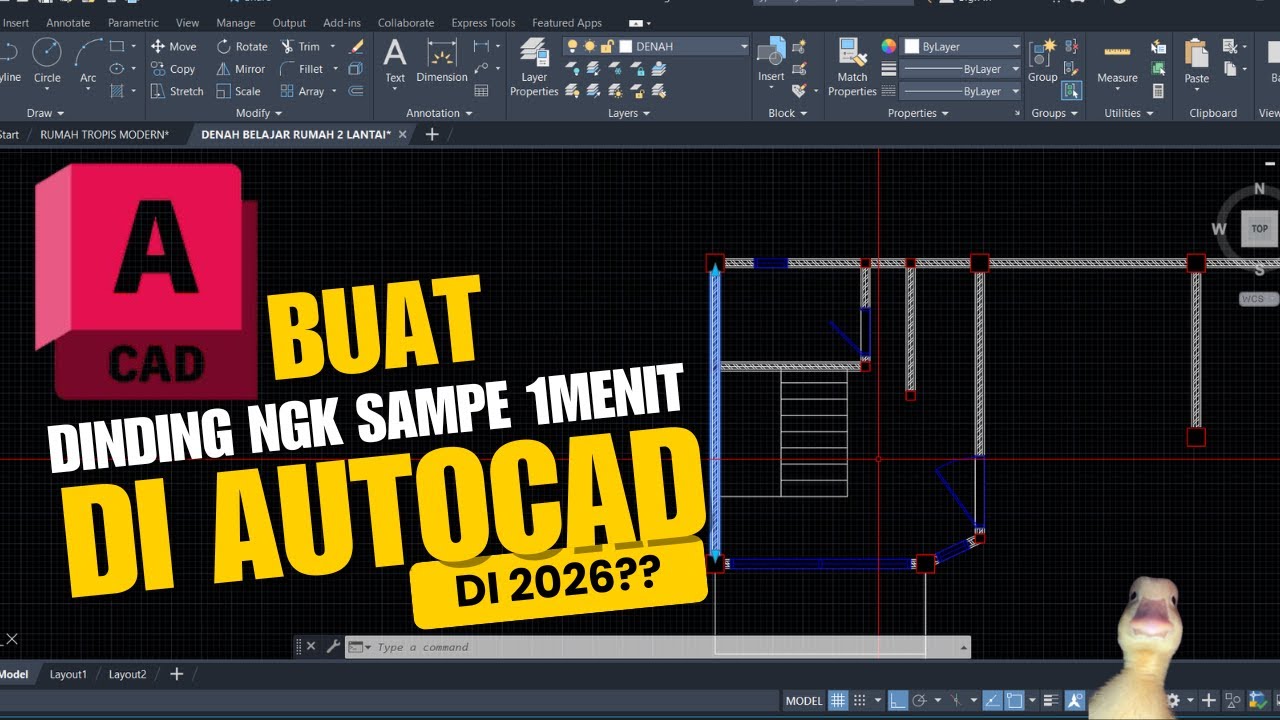Select the Erase tool icon
This screenshot has height=720, width=1280.
[356, 46]
